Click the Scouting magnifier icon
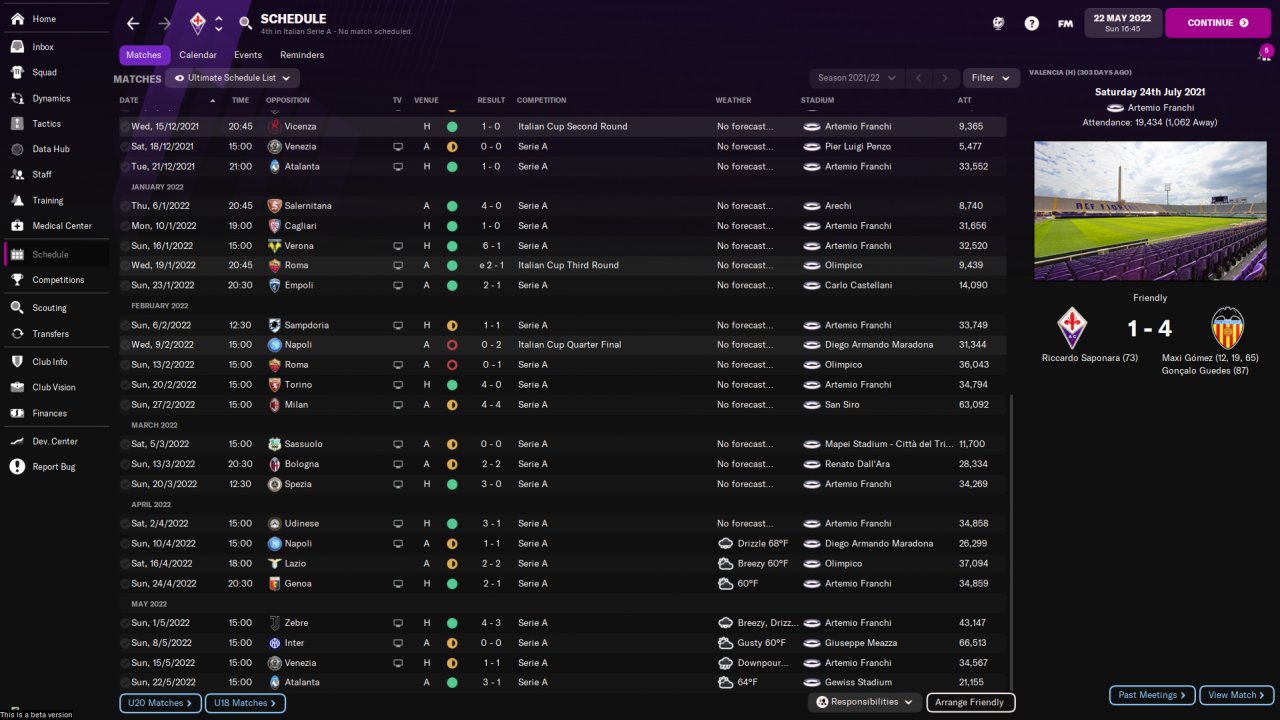 (17, 308)
